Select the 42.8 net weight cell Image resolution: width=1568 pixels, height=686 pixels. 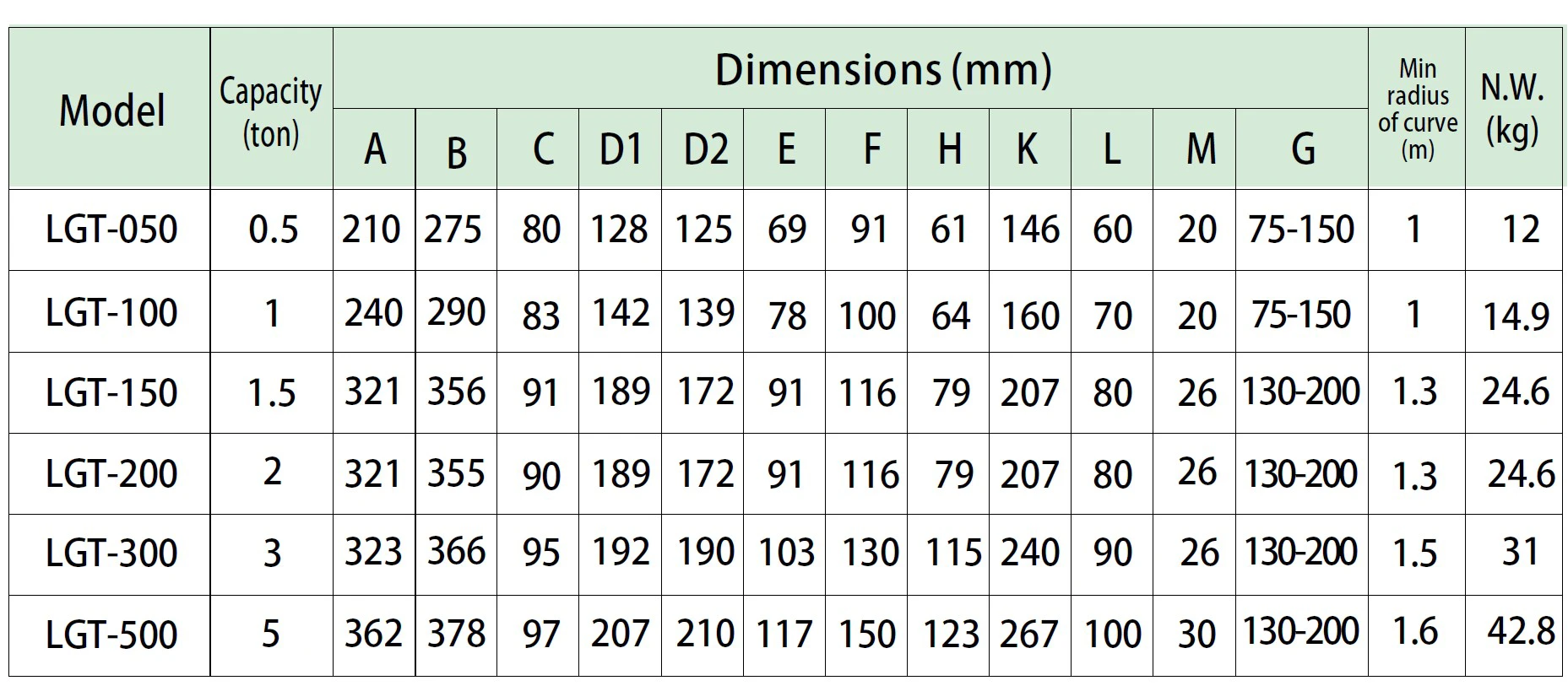tap(1521, 631)
